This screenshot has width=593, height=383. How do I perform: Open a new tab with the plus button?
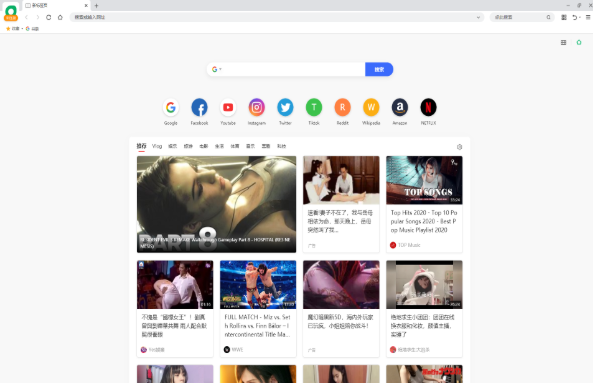click(96, 5)
